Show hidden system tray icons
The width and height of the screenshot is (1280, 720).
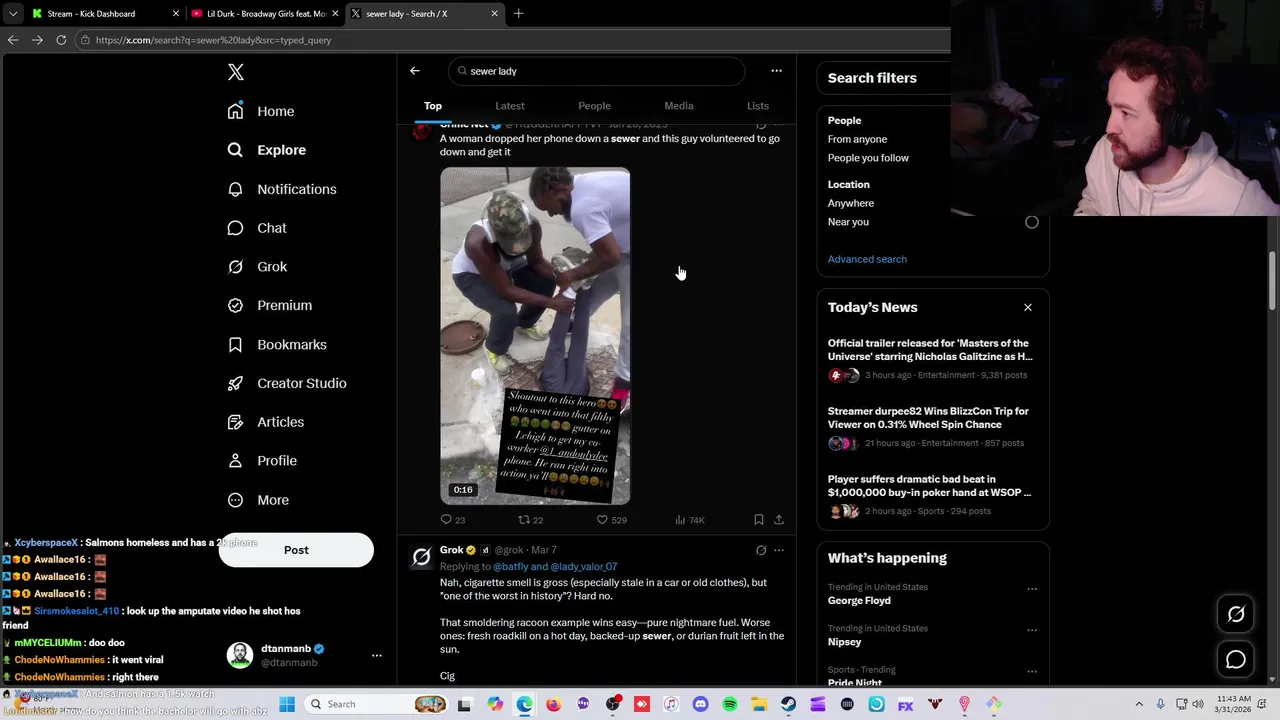coord(1139,704)
